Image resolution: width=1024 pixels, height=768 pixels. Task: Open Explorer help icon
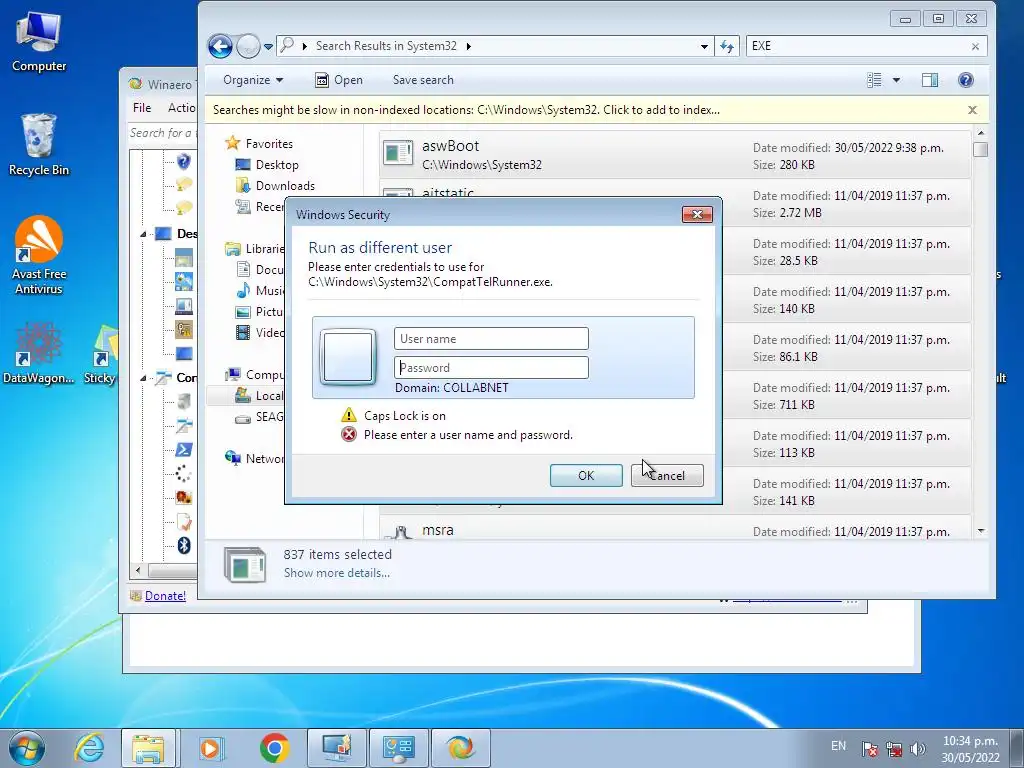point(965,80)
